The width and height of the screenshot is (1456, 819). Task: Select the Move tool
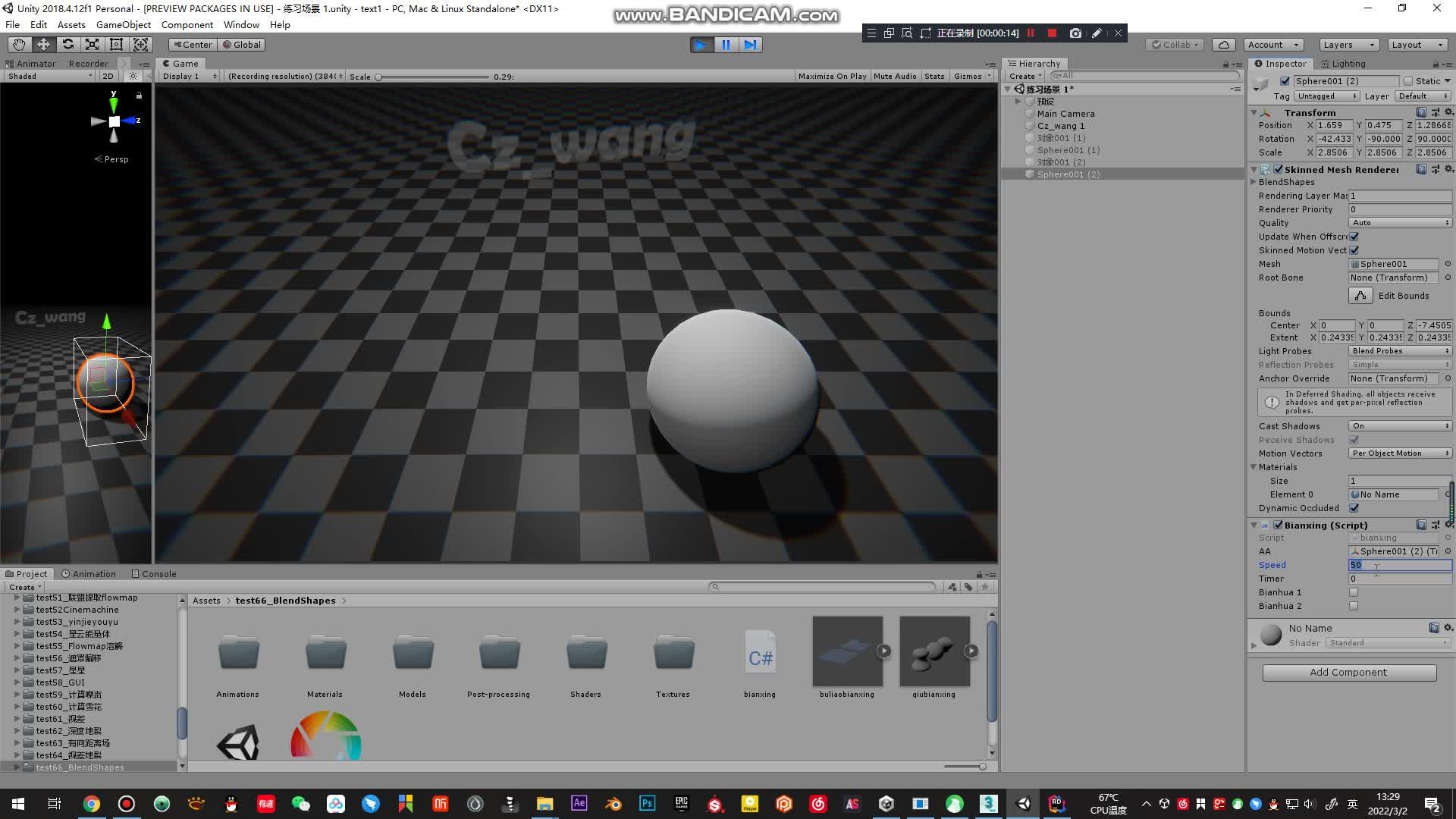(x=43, y=45)
